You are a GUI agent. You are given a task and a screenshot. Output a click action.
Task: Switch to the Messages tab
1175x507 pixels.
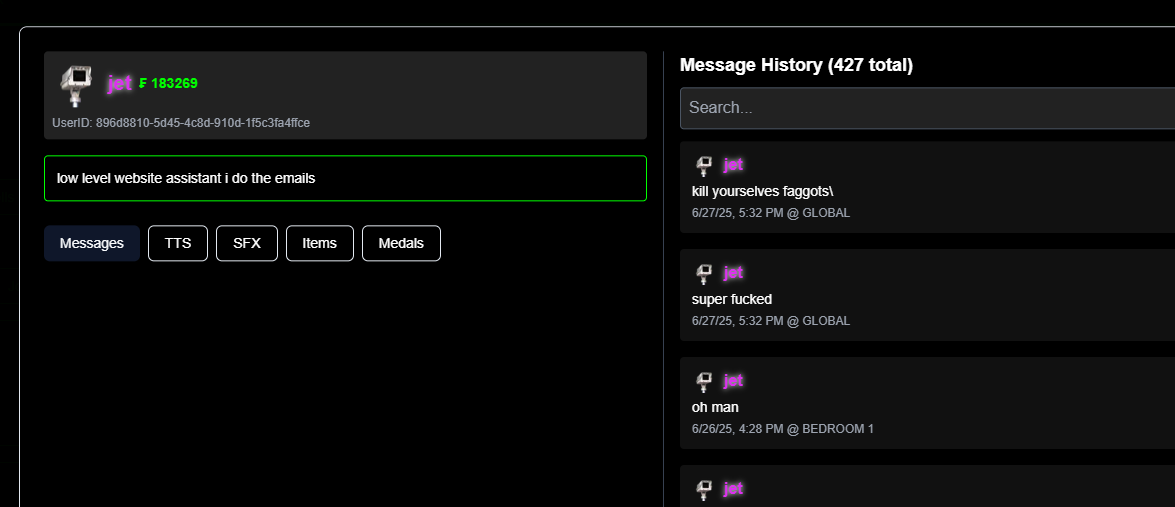tap(91, 243)
